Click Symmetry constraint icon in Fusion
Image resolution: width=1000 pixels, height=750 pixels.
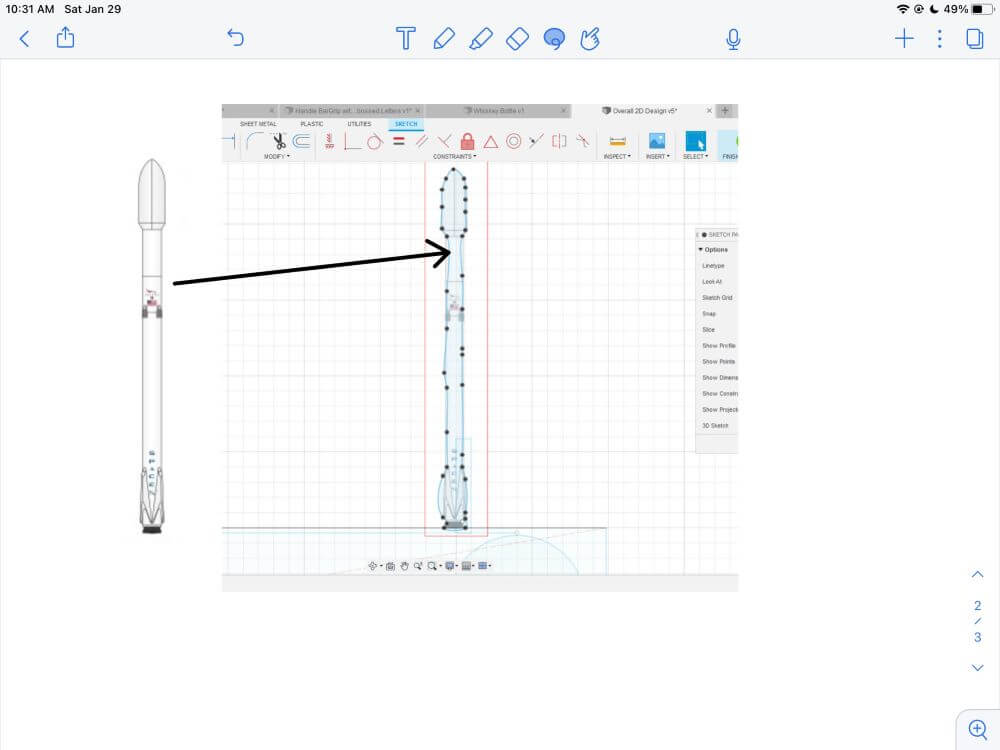559,141
